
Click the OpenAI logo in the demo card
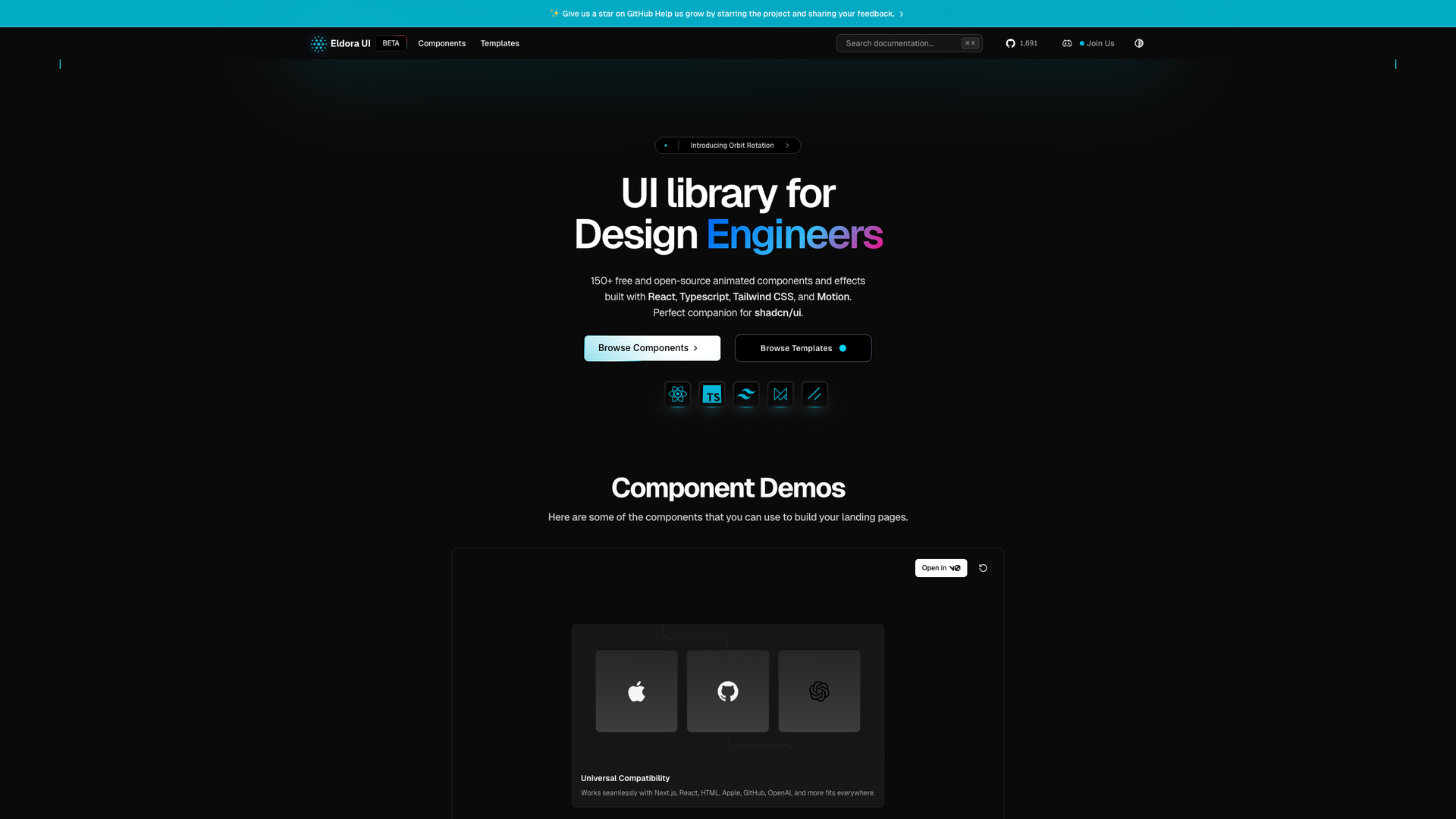point(819,691)
